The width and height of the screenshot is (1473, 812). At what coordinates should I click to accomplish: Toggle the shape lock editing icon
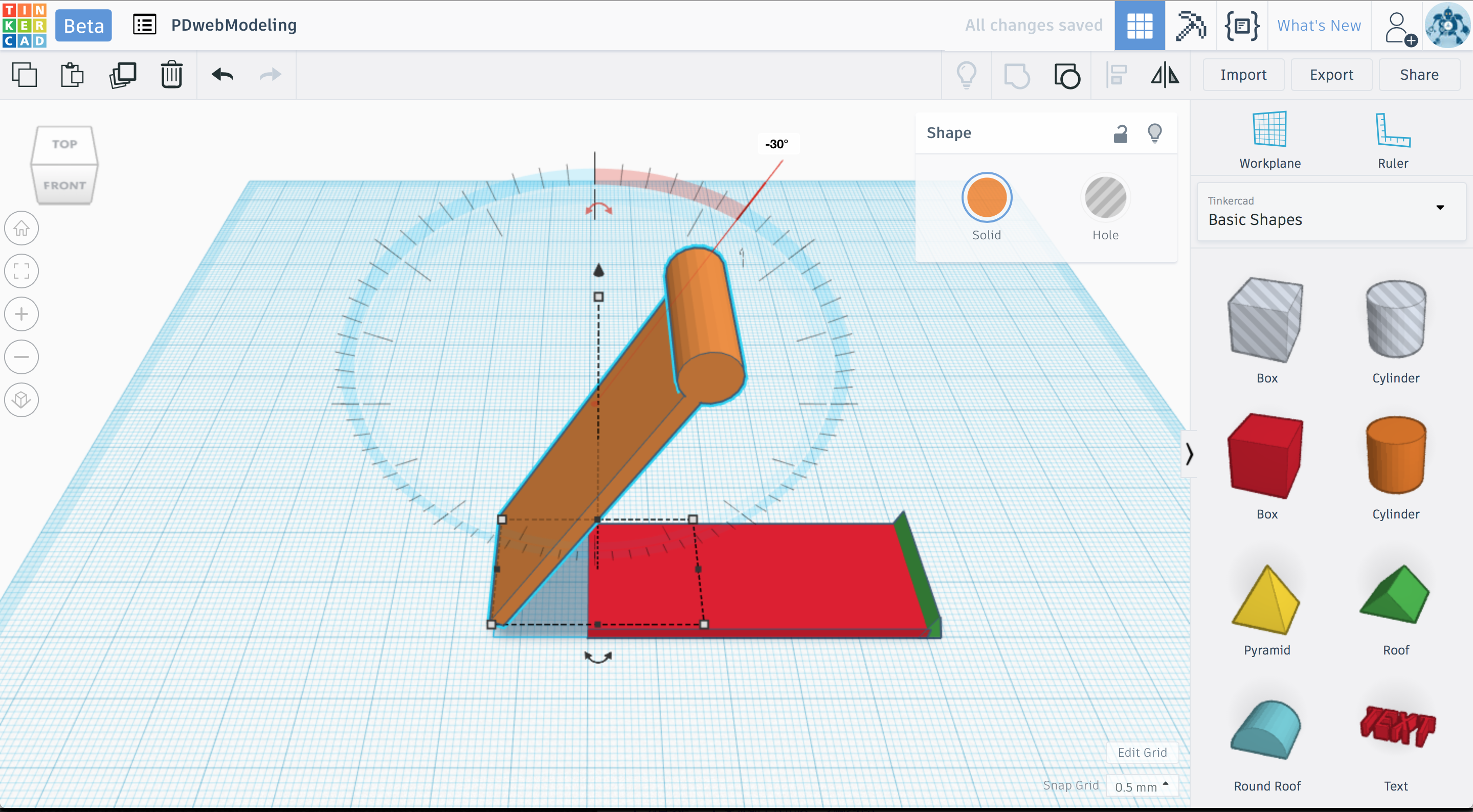pos(1120,133)
